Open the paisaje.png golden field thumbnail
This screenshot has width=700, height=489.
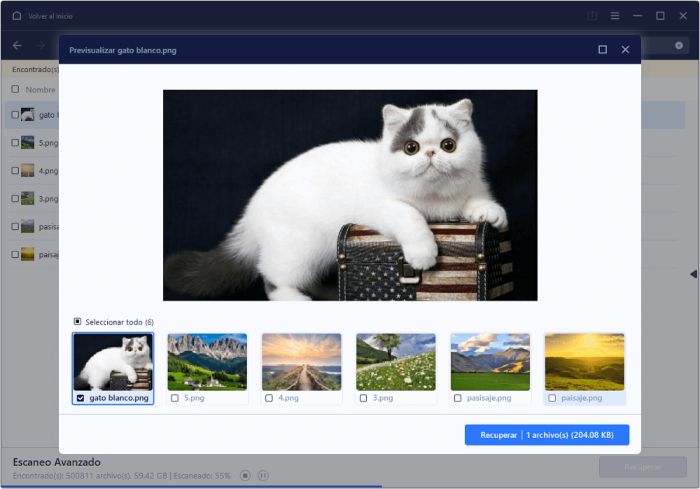(584, 362)
